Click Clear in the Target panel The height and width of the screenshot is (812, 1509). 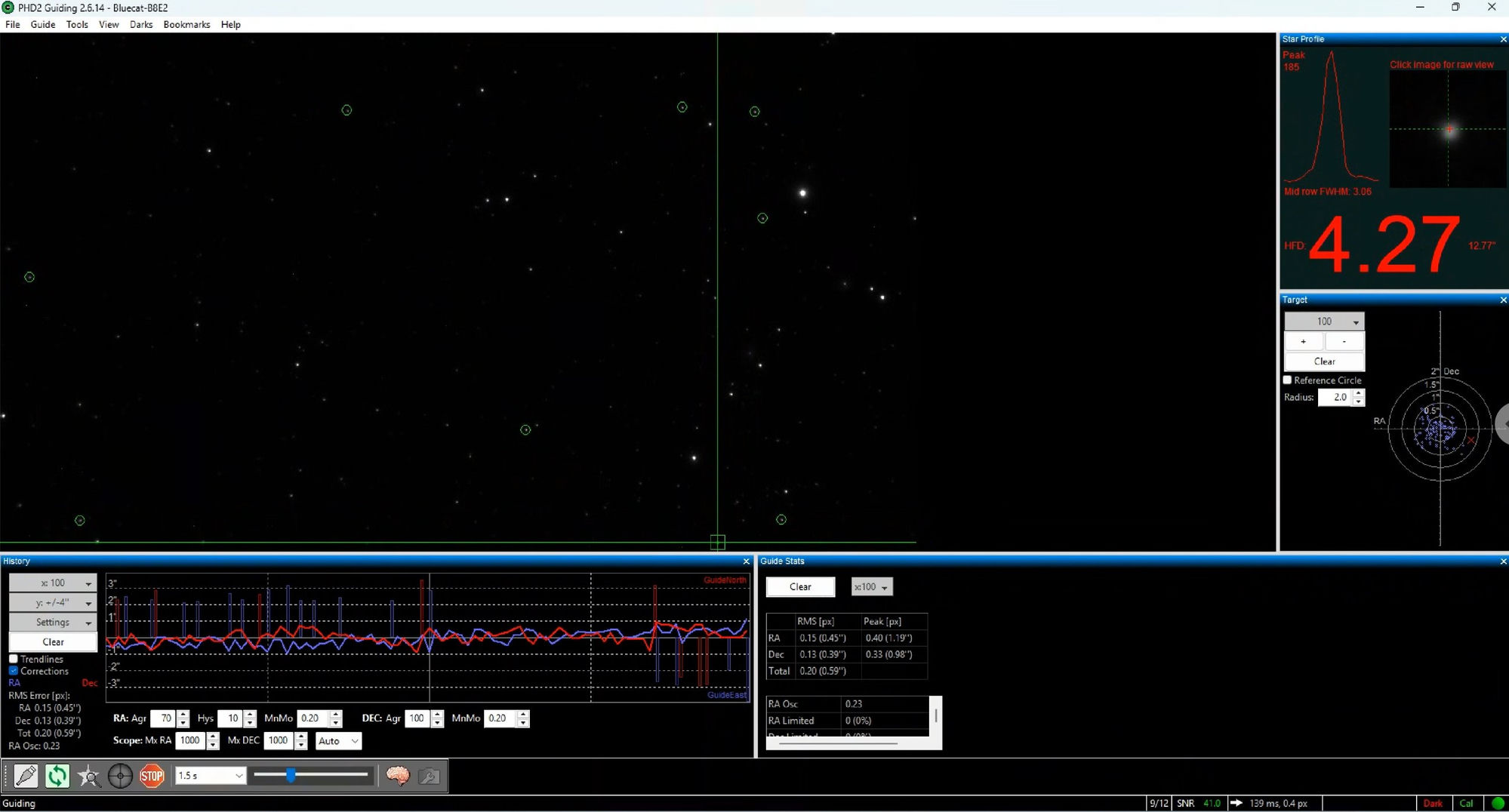point(1325,361)
